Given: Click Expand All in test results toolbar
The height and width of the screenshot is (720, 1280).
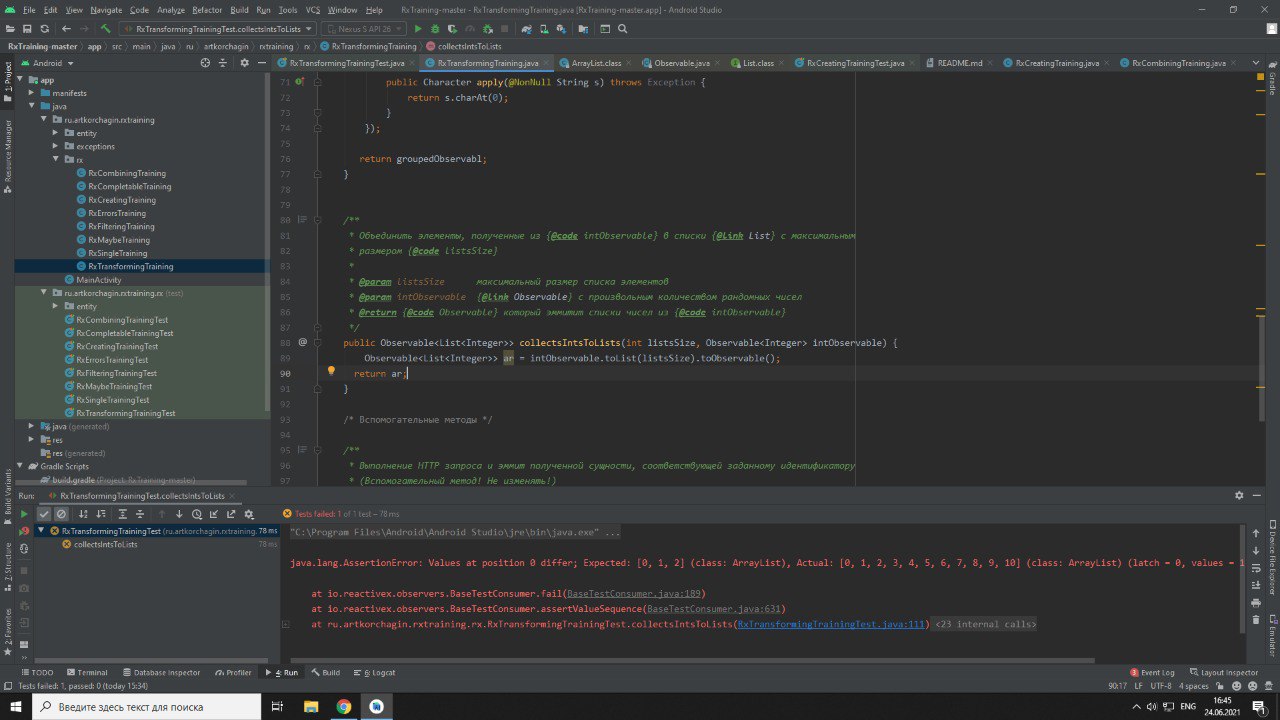Looking at the screenshot, I should pos(125,514).
